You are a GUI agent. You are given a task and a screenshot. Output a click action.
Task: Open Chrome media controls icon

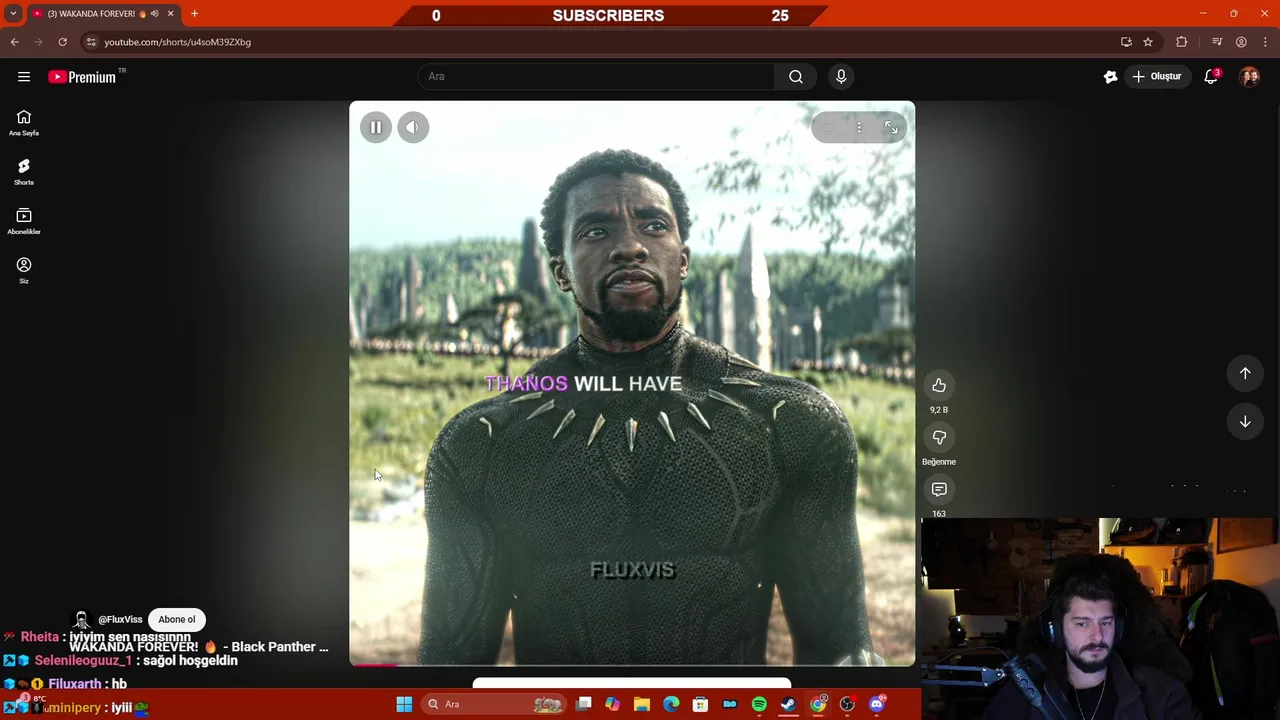pyautogui.click(x=1217, y=42)
